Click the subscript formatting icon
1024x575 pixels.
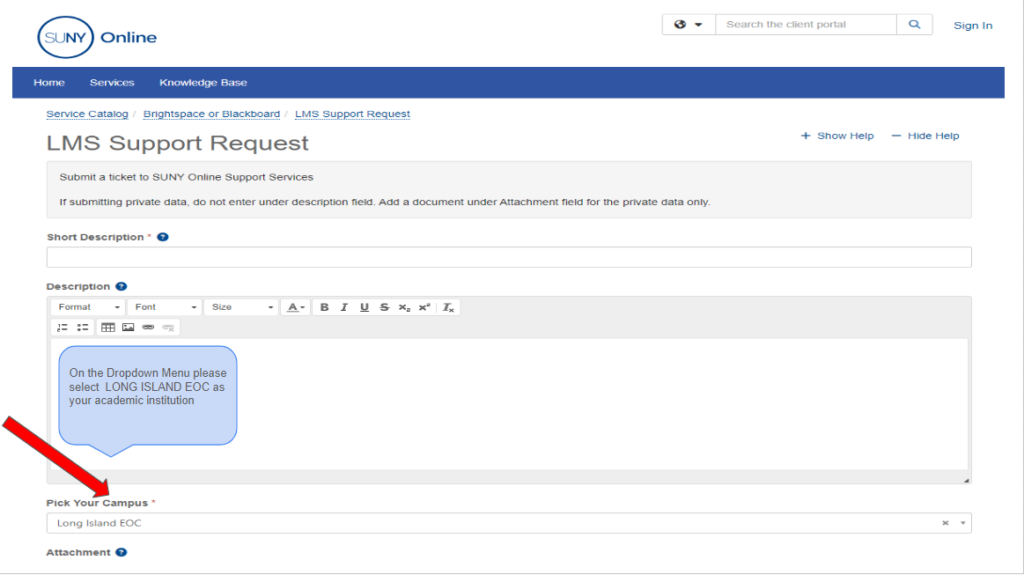pyautogui.click(x=404, y=307)
